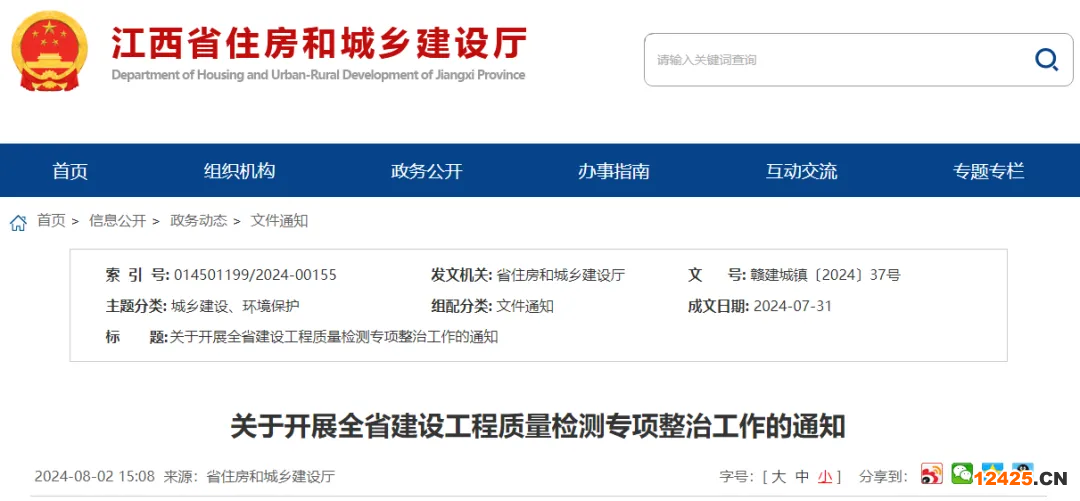Click the national emblem logo
1080x501 pixels.
[50, 50]
